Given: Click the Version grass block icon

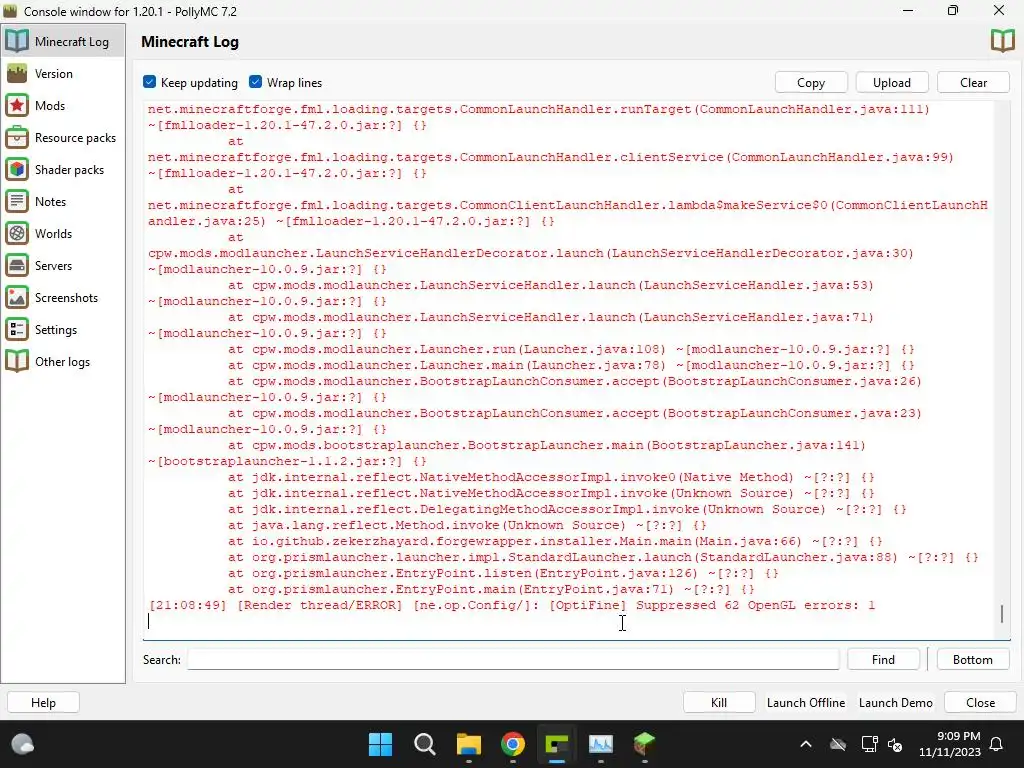Looking at the screenshot, I should 17,73.
